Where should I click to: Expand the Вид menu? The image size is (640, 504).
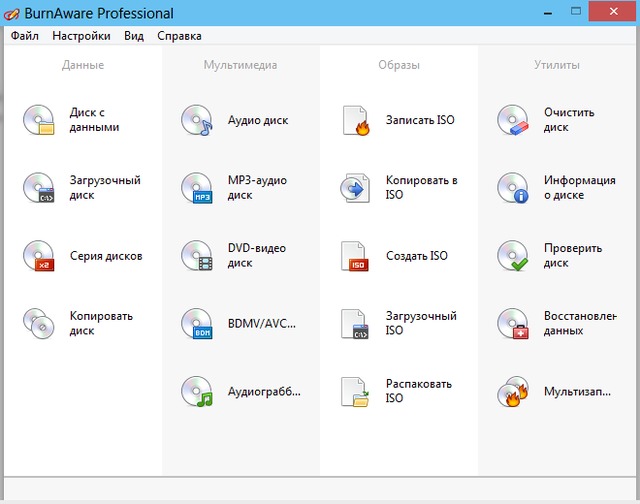click(x=134, y=36)
